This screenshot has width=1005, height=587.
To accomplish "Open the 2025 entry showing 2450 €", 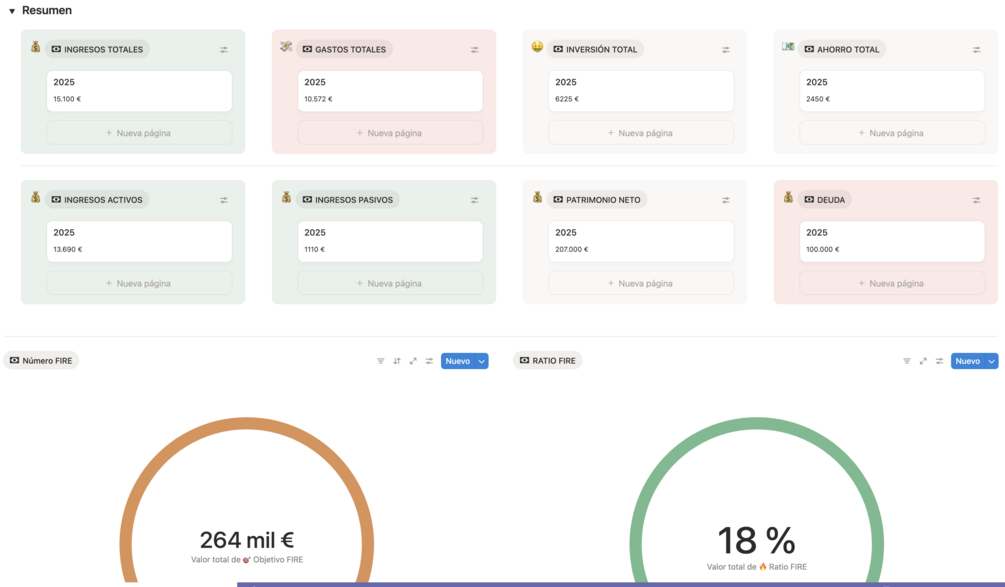I will [x=892, y=91].
